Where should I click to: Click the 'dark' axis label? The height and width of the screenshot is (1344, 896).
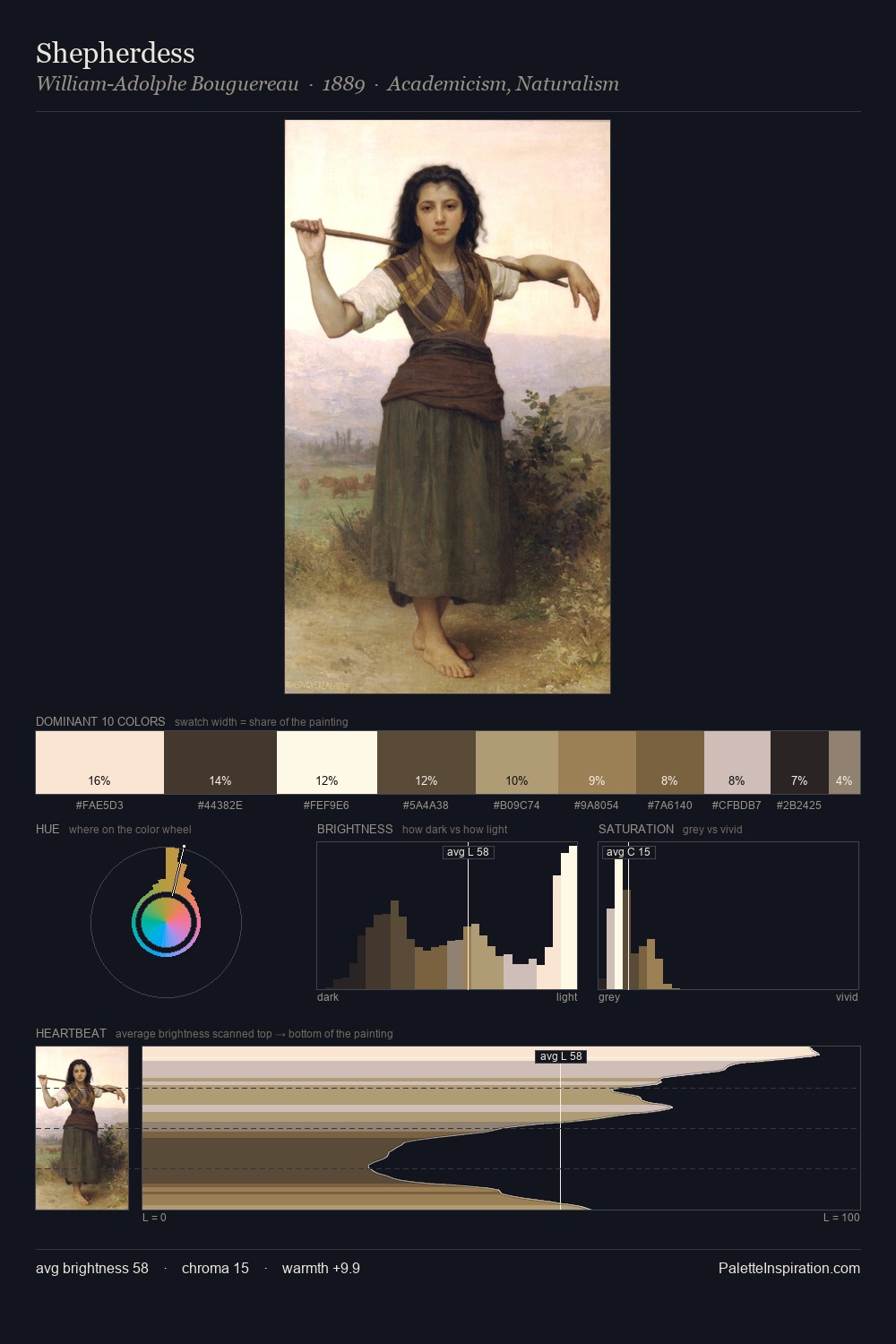coord(328,997)
